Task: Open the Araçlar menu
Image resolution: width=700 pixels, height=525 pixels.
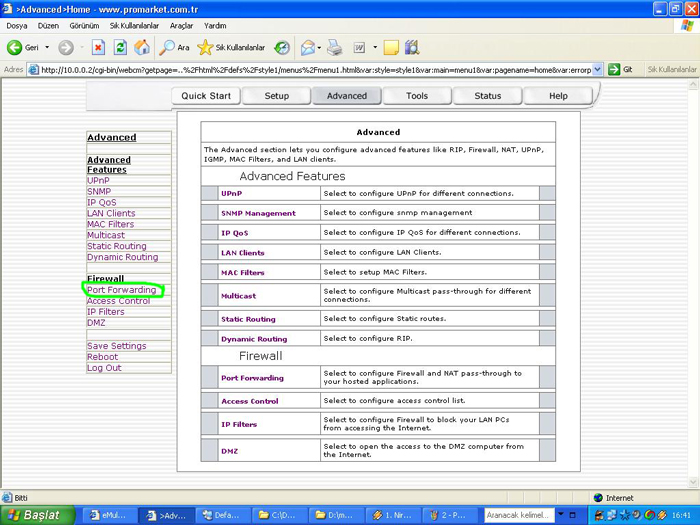Action: 181,26
